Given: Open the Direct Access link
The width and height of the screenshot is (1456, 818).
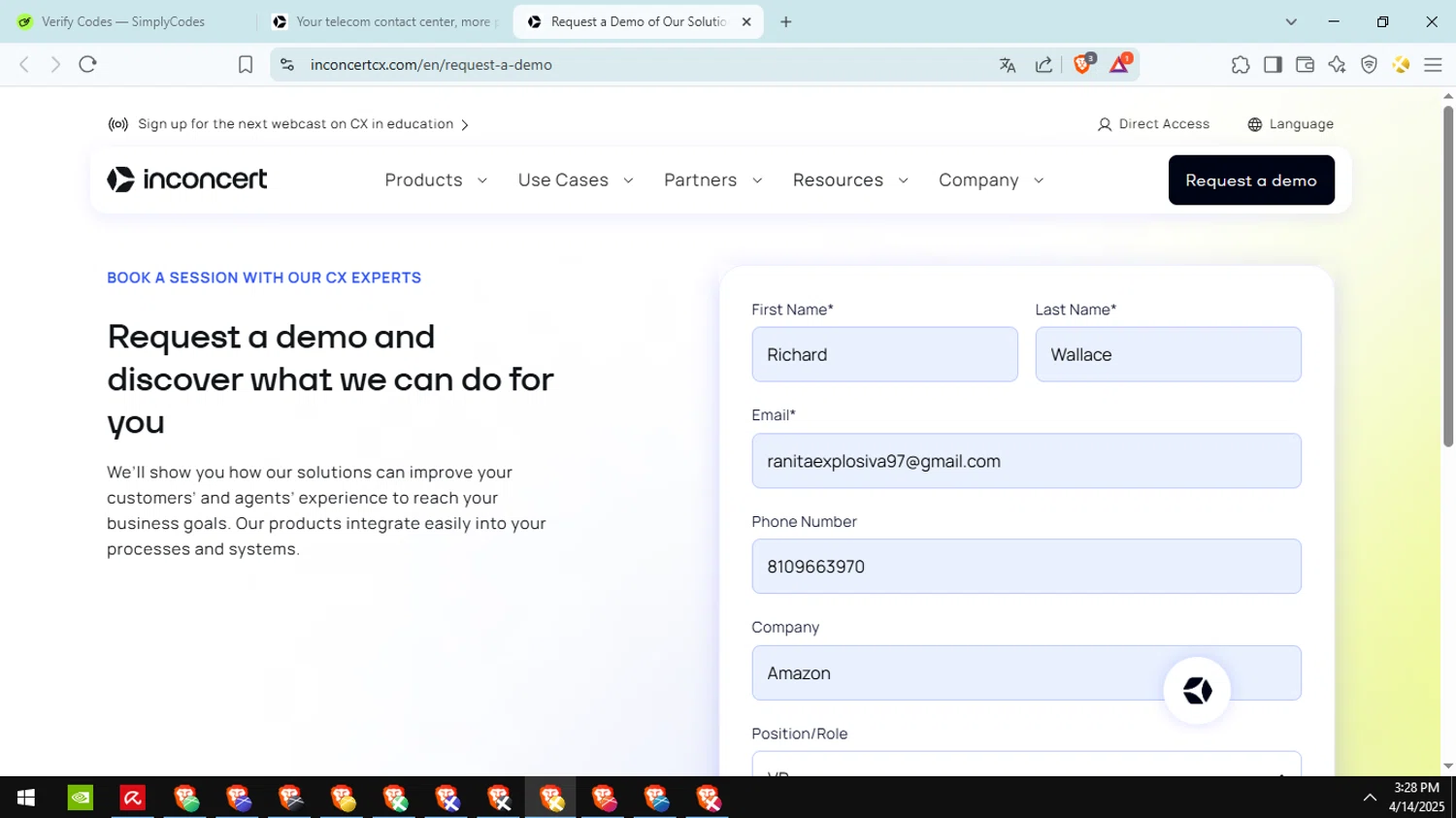Looking at the screenshot, I should click(1153, 124).
